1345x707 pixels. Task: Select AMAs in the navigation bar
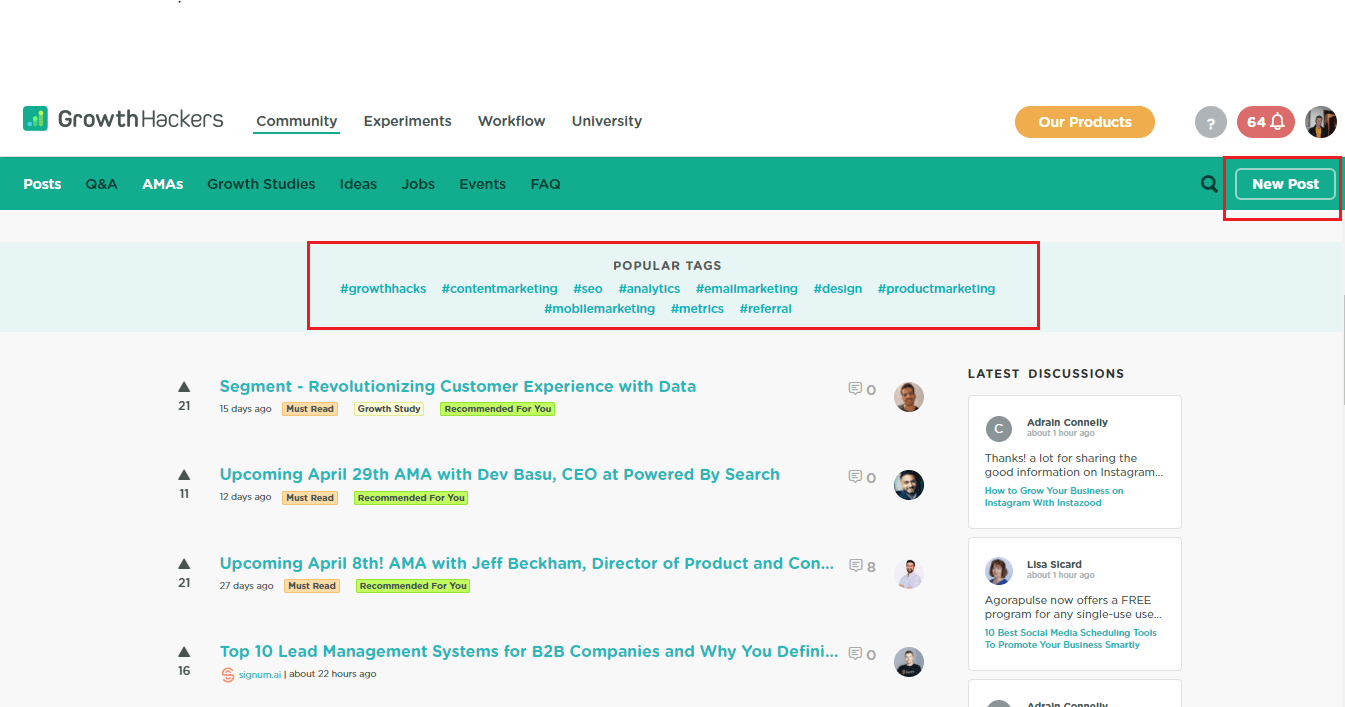click(x=163, y=184)
